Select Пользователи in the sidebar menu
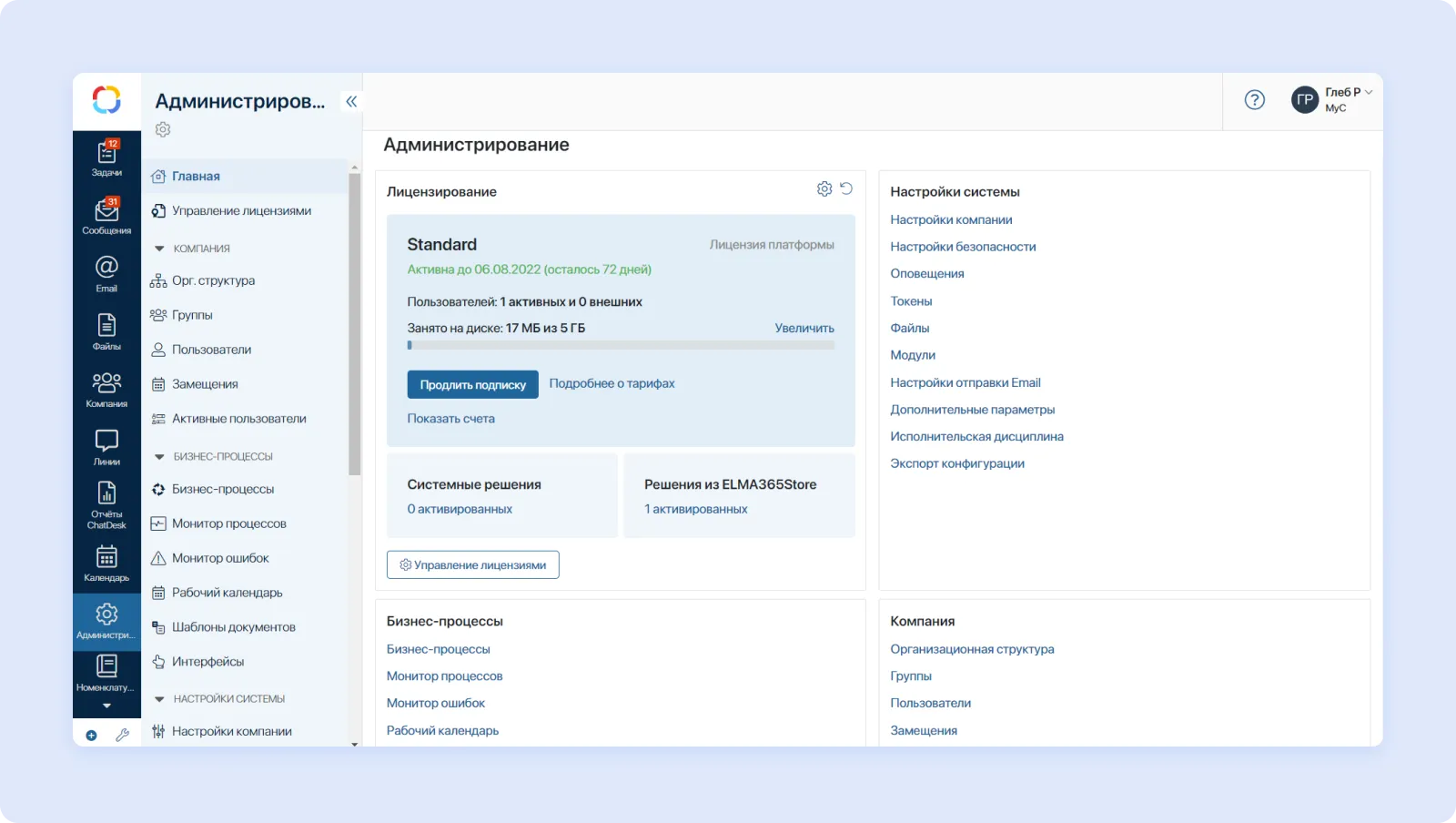1456x823 pixels. pos(211,350)
